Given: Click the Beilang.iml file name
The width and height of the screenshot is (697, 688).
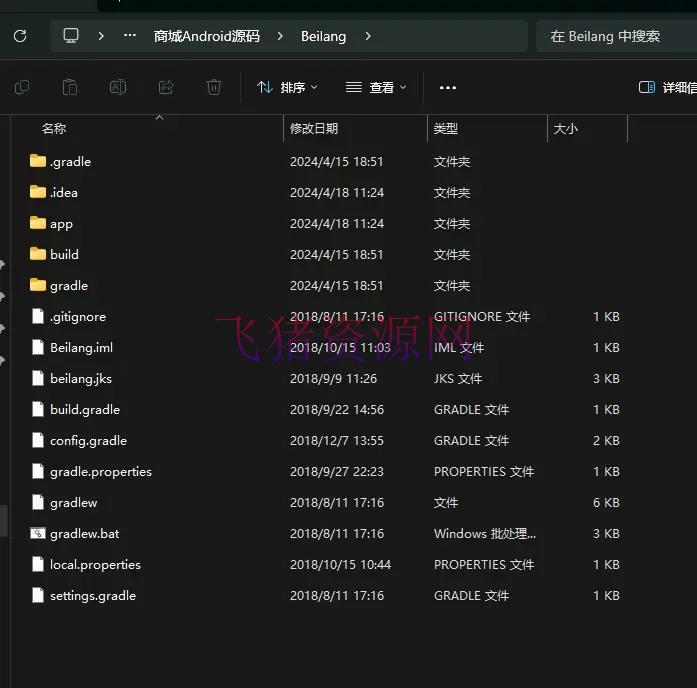Looking at the screenshot, I should click(81, 348).
